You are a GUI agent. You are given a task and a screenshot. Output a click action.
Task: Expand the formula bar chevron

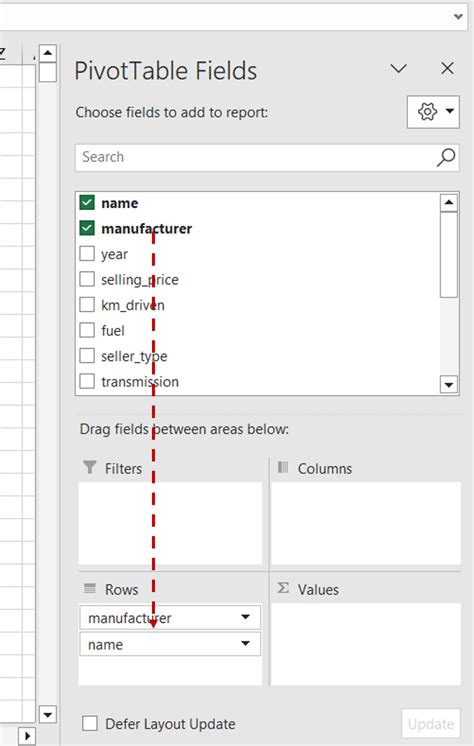[458, 17]
